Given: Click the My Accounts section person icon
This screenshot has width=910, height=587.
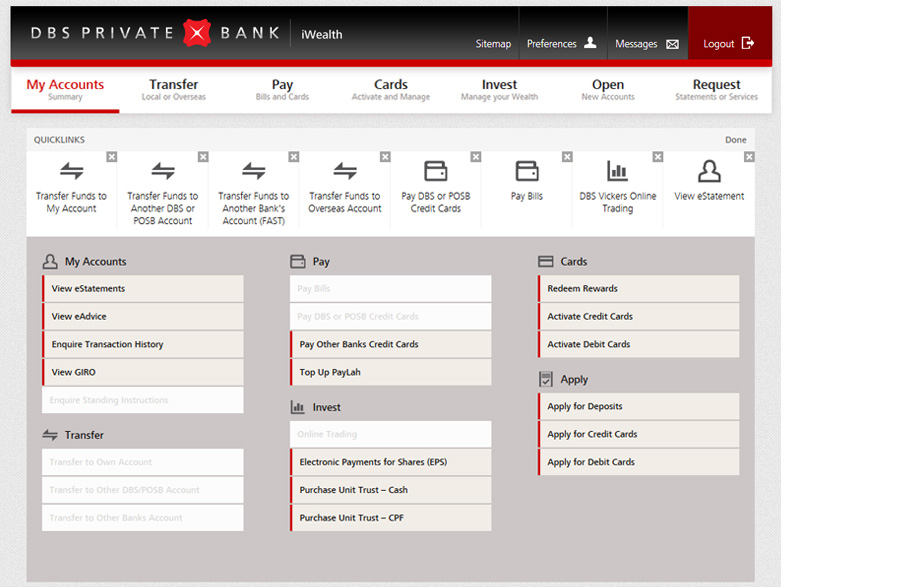Looking at the screenshot, I should (50, 262).
